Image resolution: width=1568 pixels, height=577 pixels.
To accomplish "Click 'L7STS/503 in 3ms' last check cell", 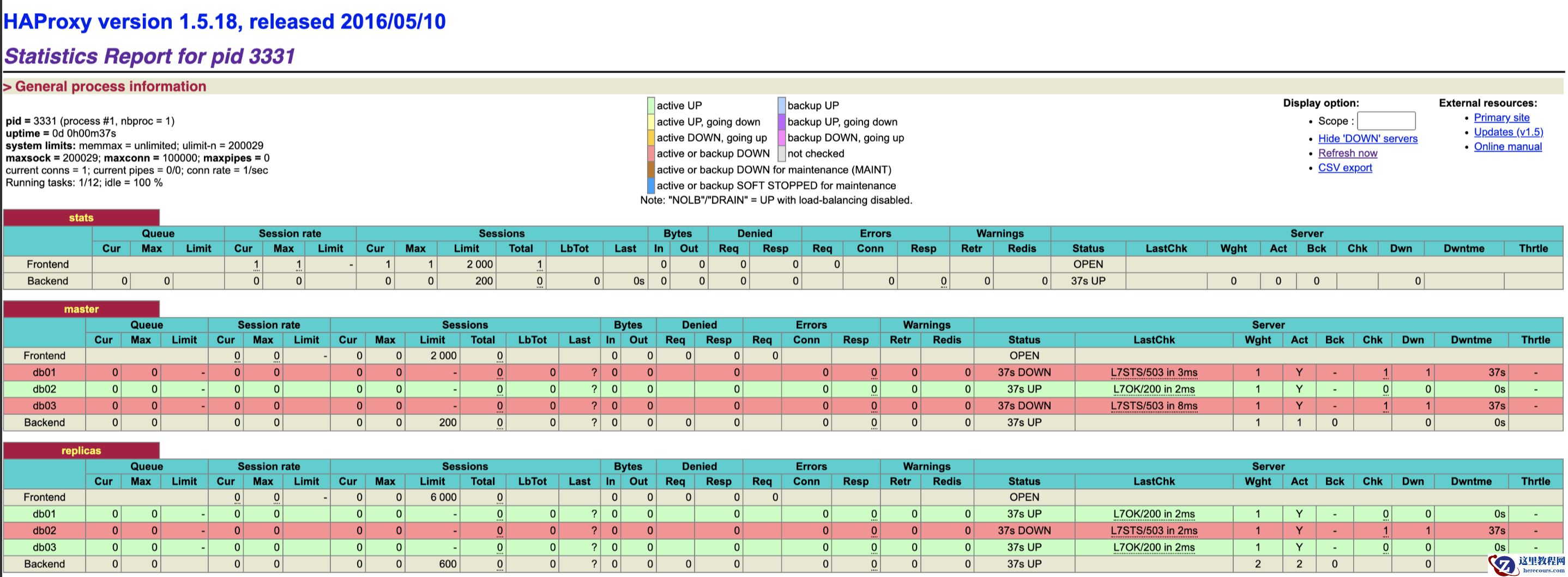I will pos(1154,372).
